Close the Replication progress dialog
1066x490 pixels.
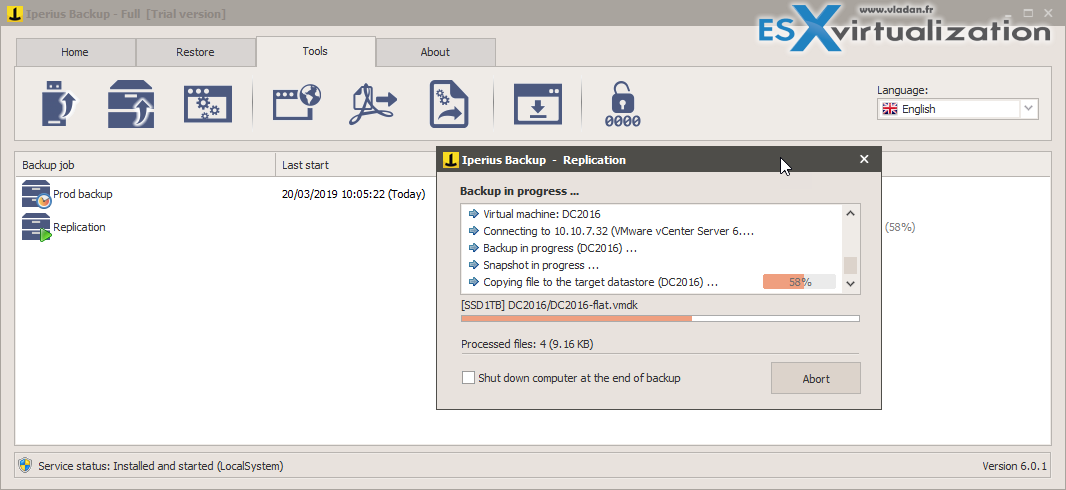pos(864,159)
